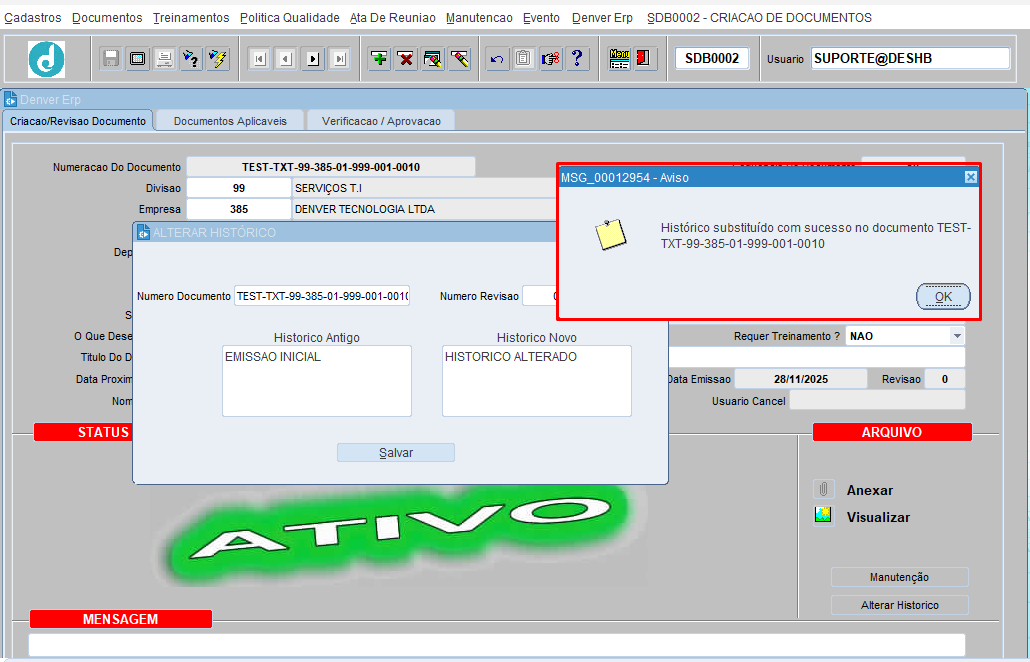The height and width of the screenshot is (662, 1030).
Task: Click the Salvar button
Action: click(396, 453)
